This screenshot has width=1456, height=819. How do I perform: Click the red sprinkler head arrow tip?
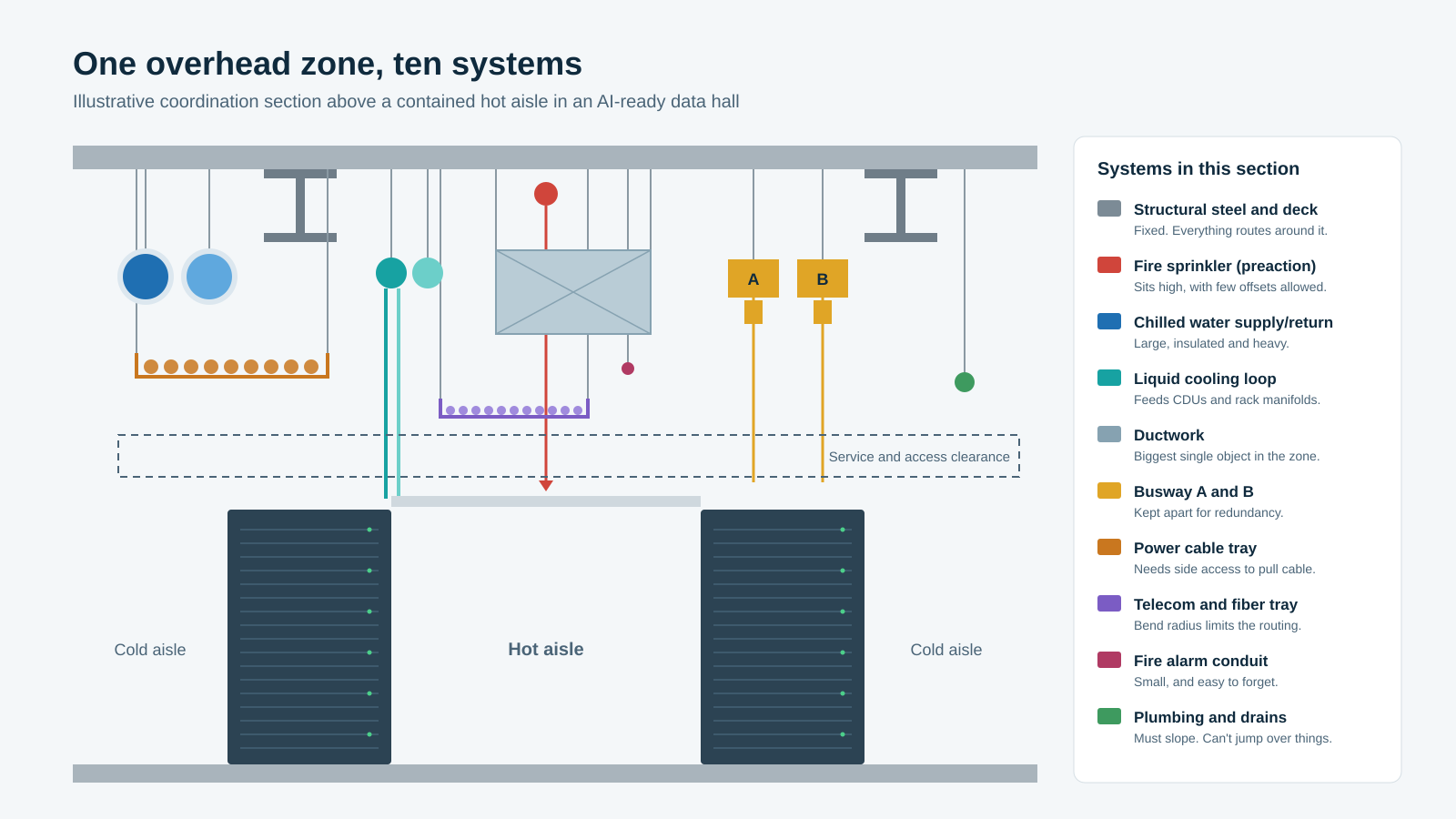(546, 486)
